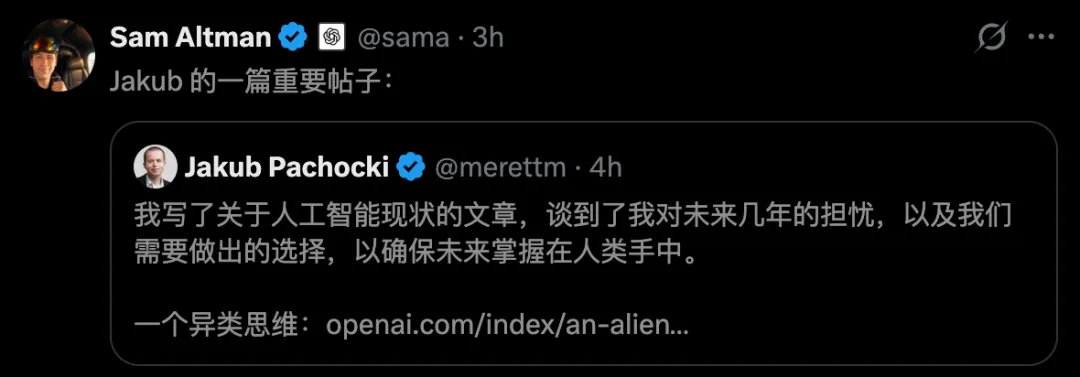
Task: Click the OpenAI affiliation badge icon
Action: click(331, 37)
